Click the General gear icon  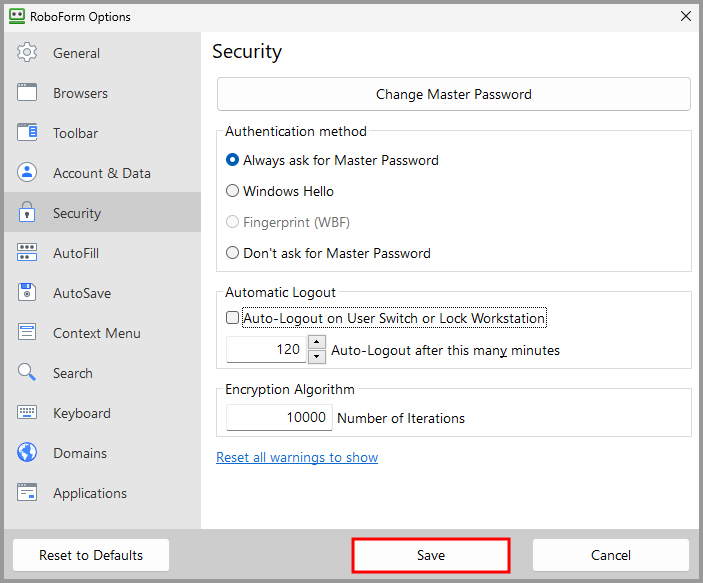[27, 52]
